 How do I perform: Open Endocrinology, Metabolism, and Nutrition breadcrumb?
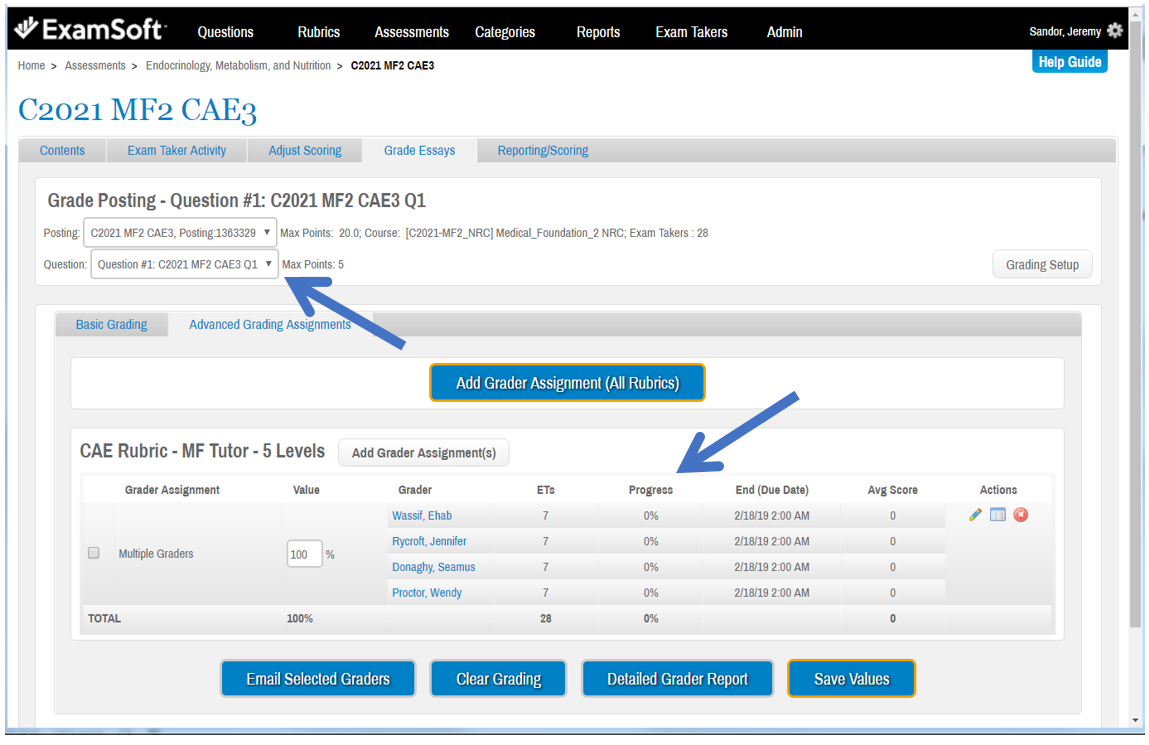click(x=238, y=65)
